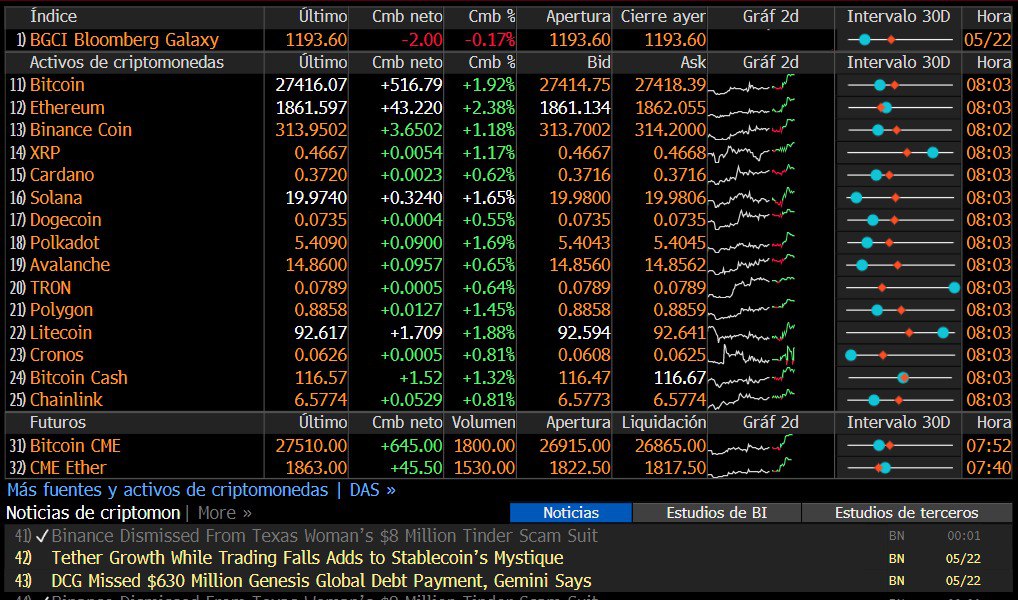
Task: Click the 30-day range slider for CME Ether
Action: 900,468
